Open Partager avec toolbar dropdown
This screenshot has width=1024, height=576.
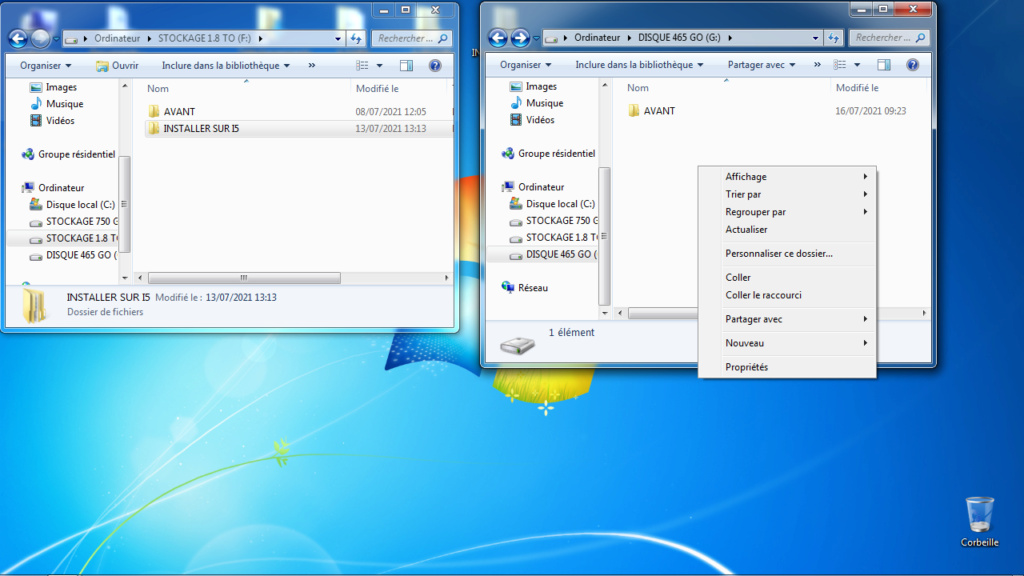[761, 65]
